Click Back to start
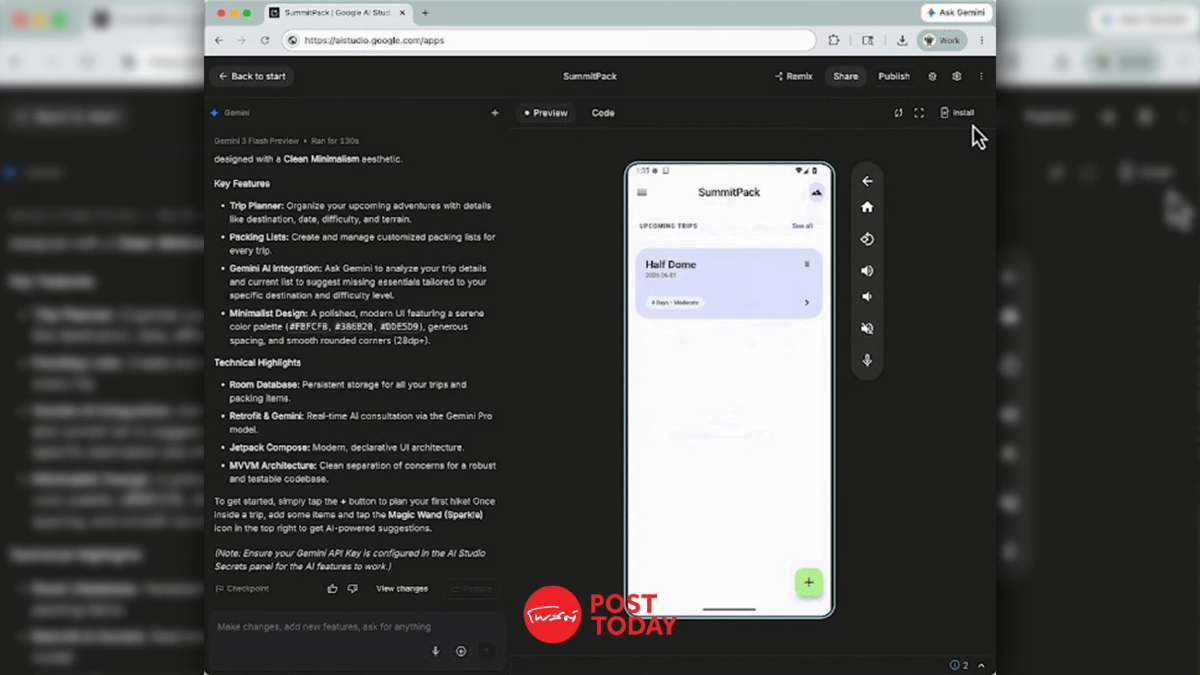This screenshot has width=1200, height=675. pos(251,76)
